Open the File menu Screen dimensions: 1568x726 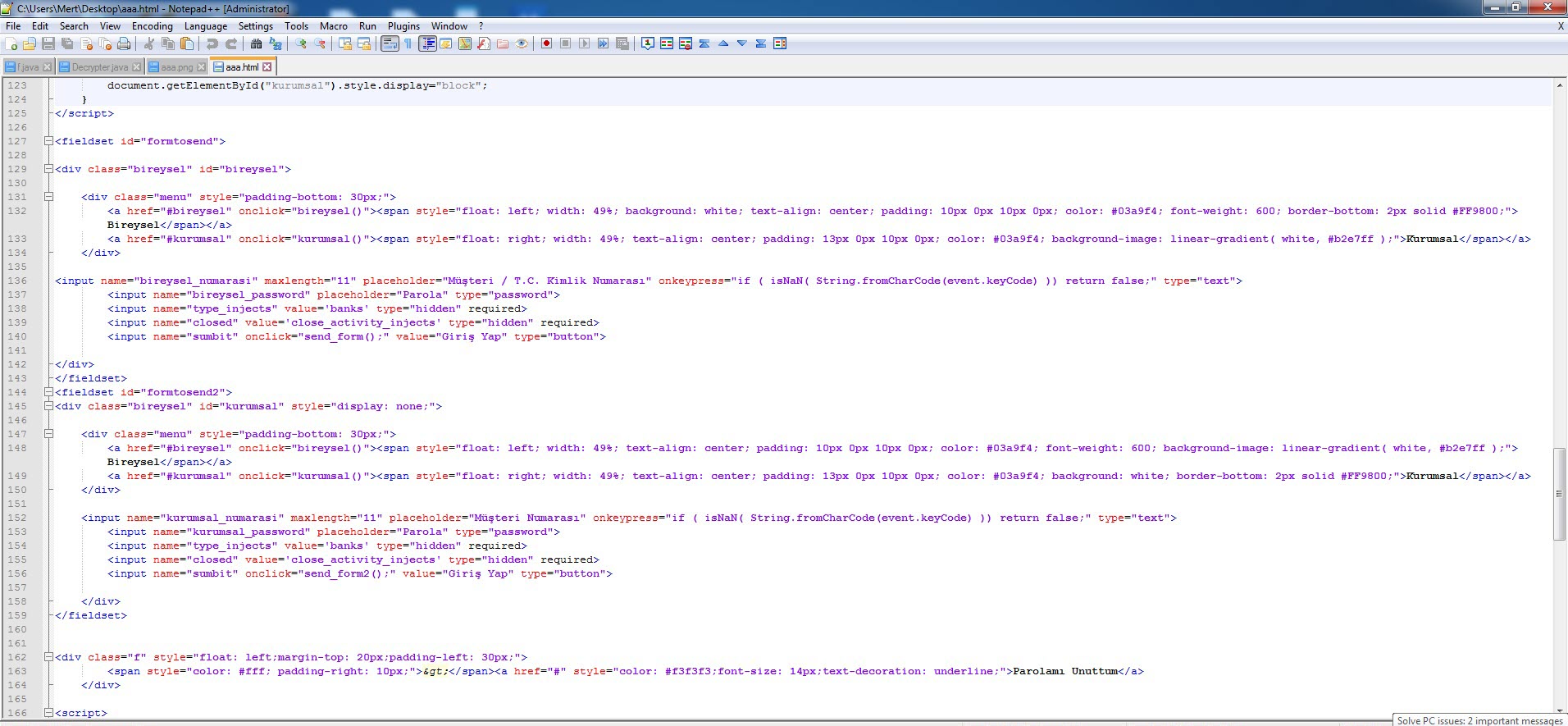13,26
